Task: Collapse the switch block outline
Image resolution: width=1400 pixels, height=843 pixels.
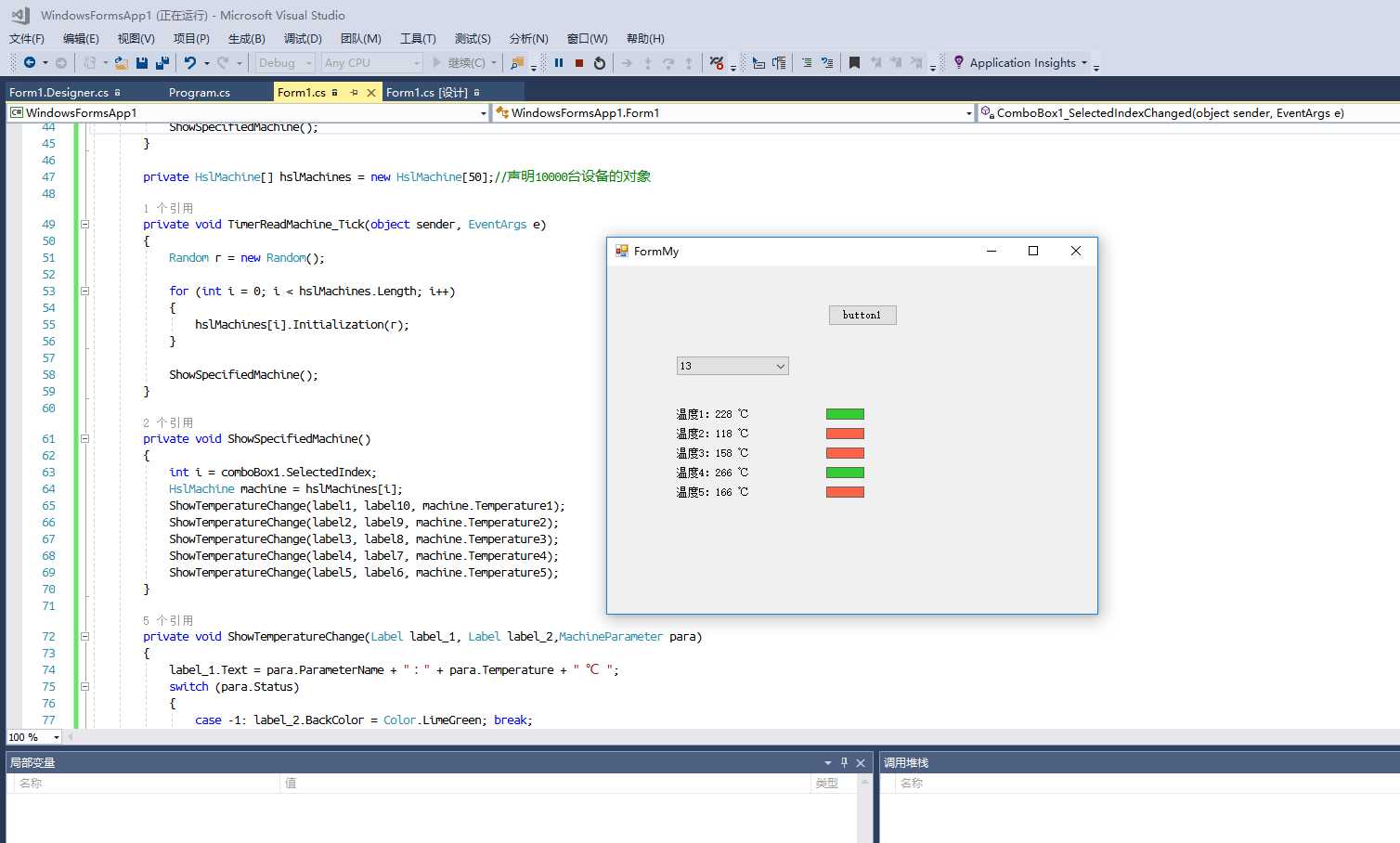Action: (84, 687)
